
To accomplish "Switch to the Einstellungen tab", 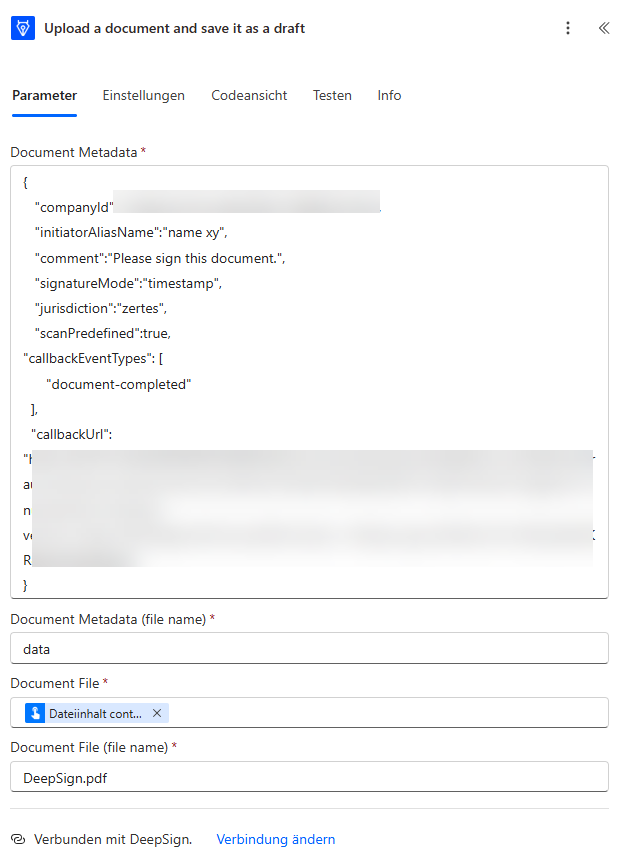I will click(144, 95).
